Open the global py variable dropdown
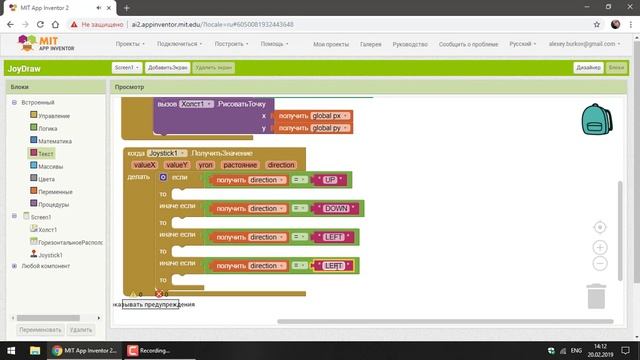 point(330,128)
